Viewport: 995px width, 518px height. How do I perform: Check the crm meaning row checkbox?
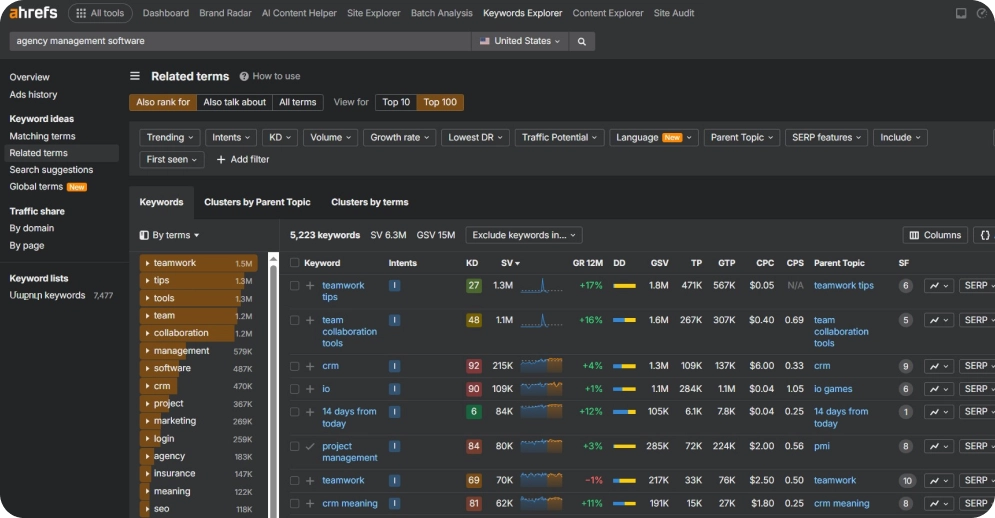[x=294, y=503]
